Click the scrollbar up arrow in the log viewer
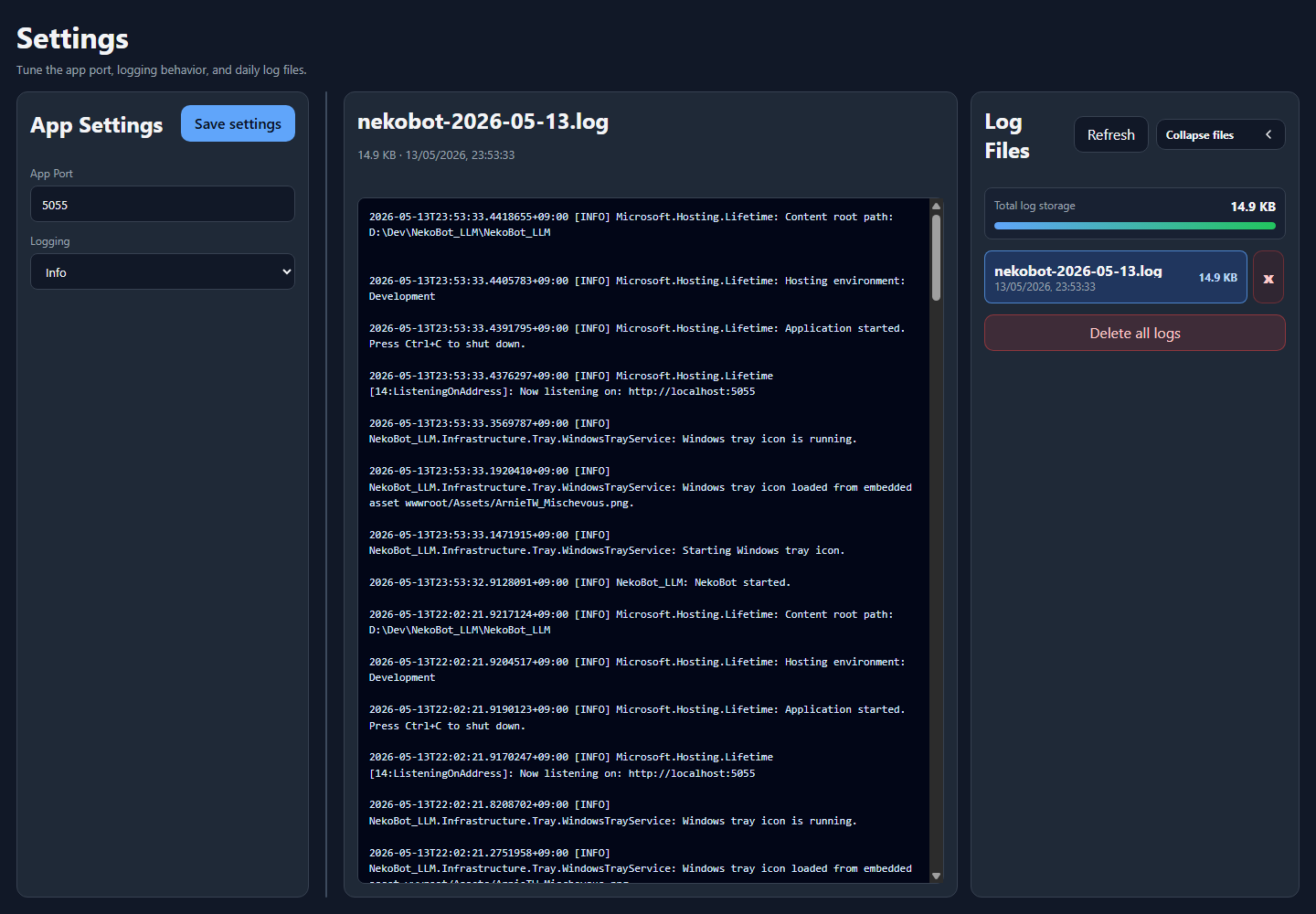The width and height of the screenshot is (1316, 914). tap(936, 206)
